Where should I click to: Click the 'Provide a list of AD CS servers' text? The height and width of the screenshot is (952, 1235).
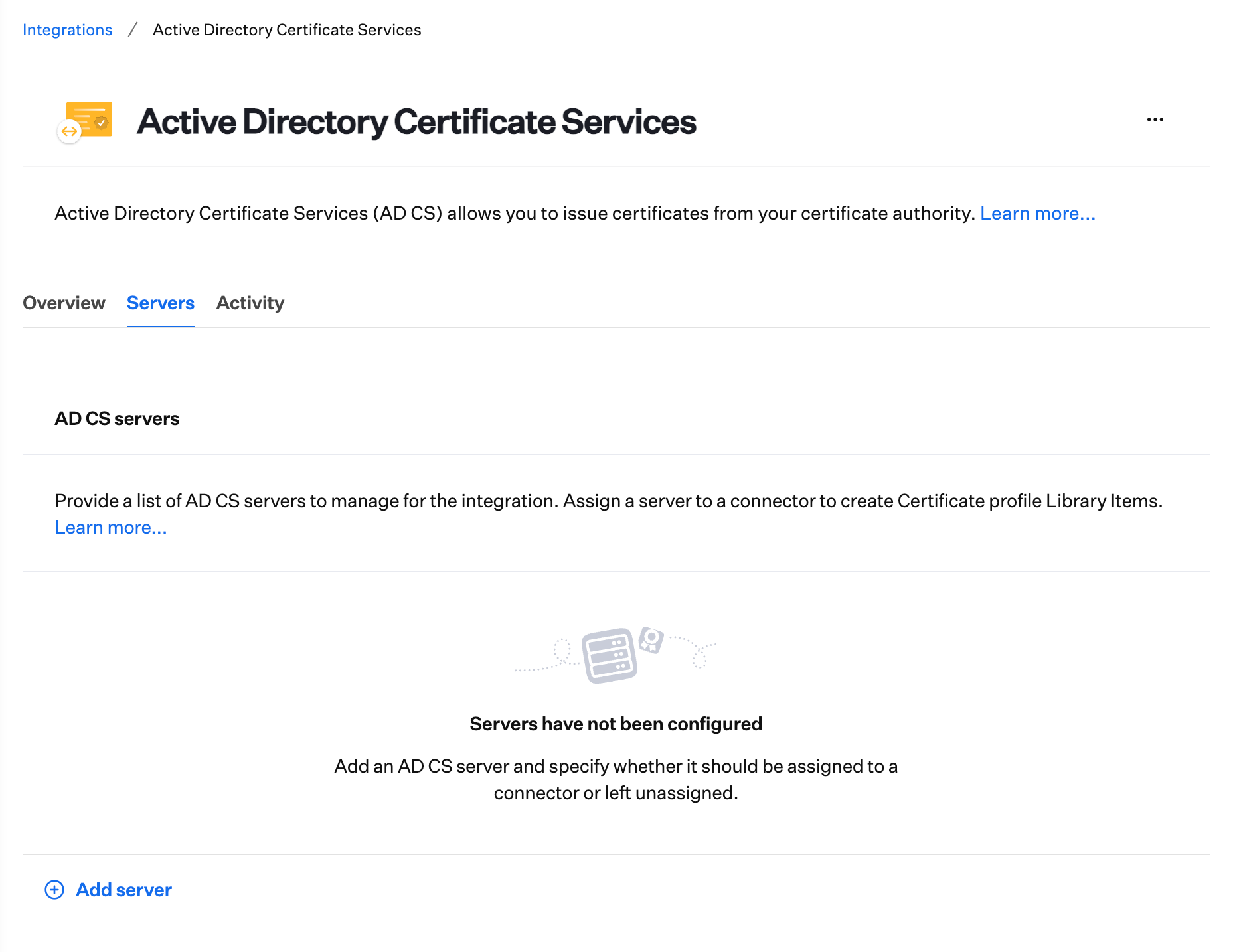point(608,501)
